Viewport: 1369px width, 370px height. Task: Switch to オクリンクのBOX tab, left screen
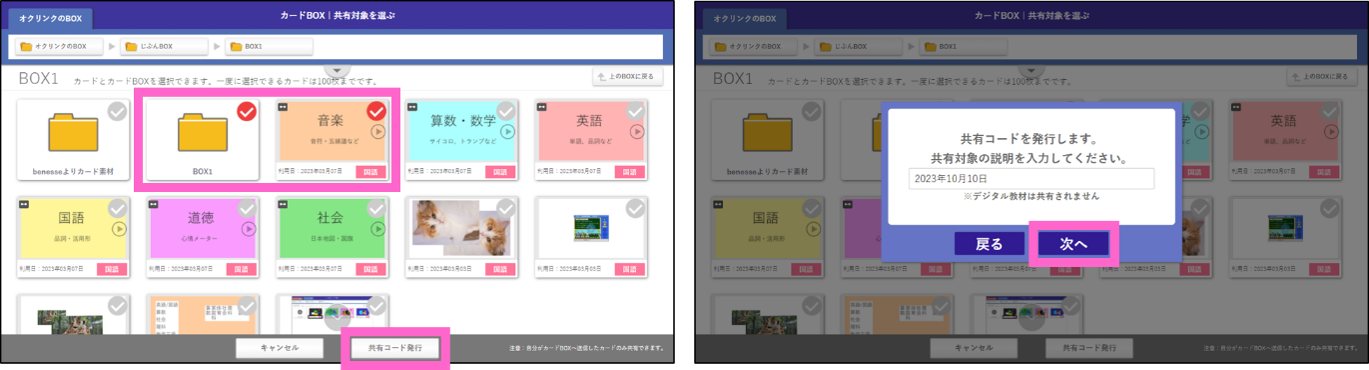51,18
